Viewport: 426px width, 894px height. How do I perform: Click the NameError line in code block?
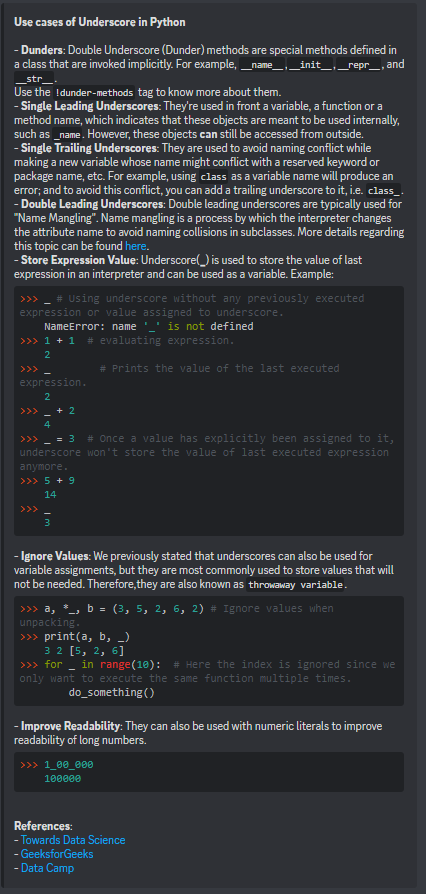click(148, 327)
